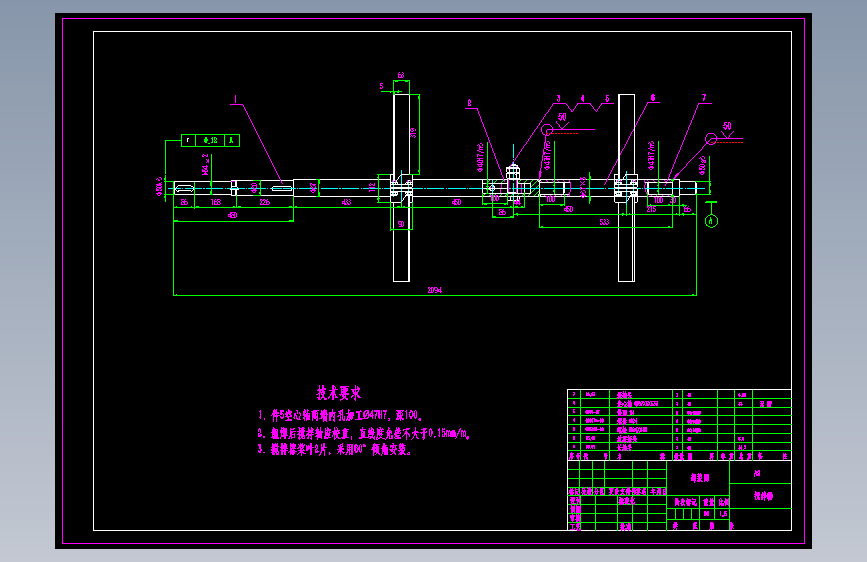Image resolution: width=867 pixels, height=562 pixels.
Task: Click part balloon number 3
Action: (x=558, y=98)
